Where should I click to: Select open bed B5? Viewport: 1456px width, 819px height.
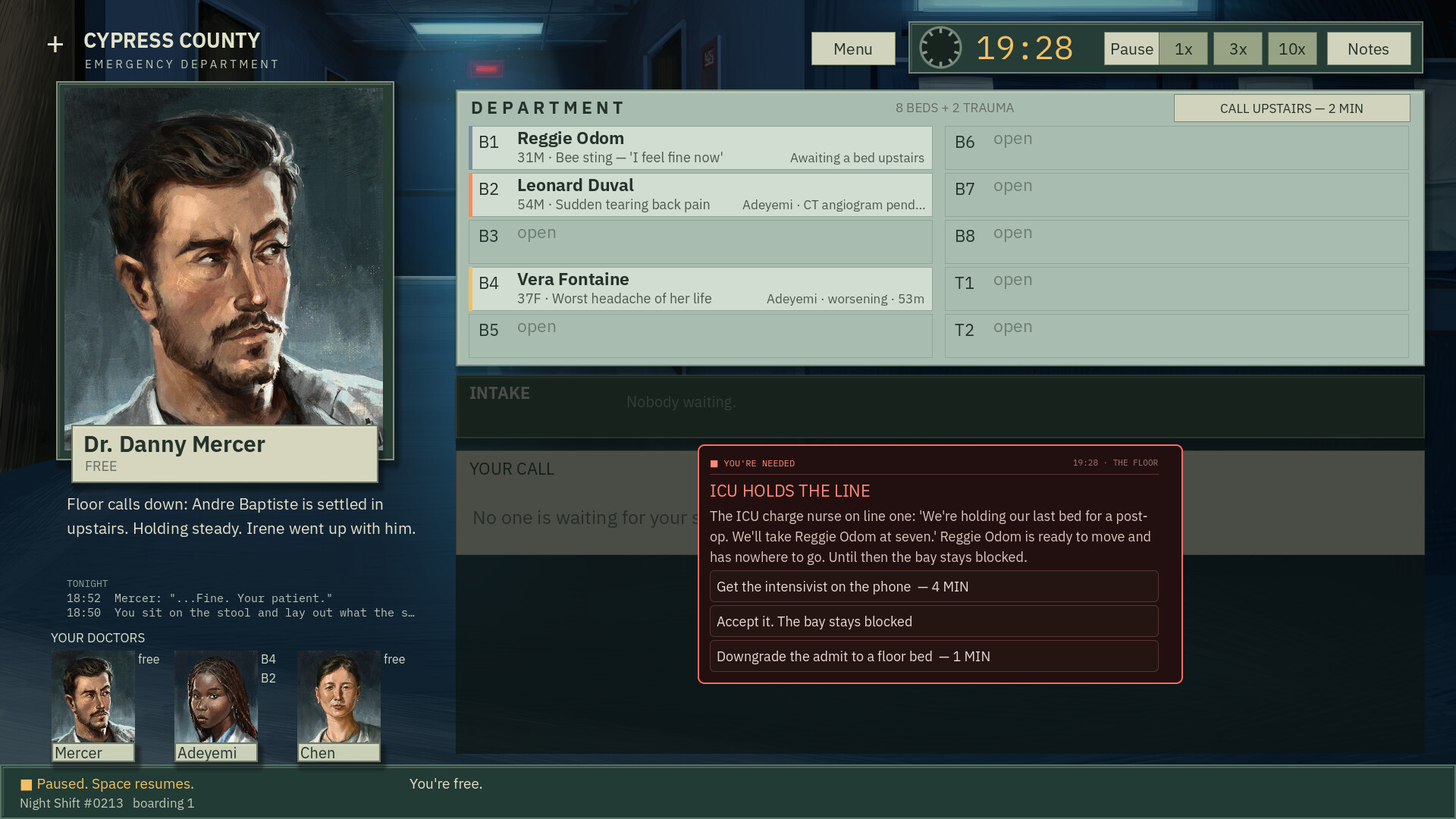pyautogui.click(x=701, y=336)
